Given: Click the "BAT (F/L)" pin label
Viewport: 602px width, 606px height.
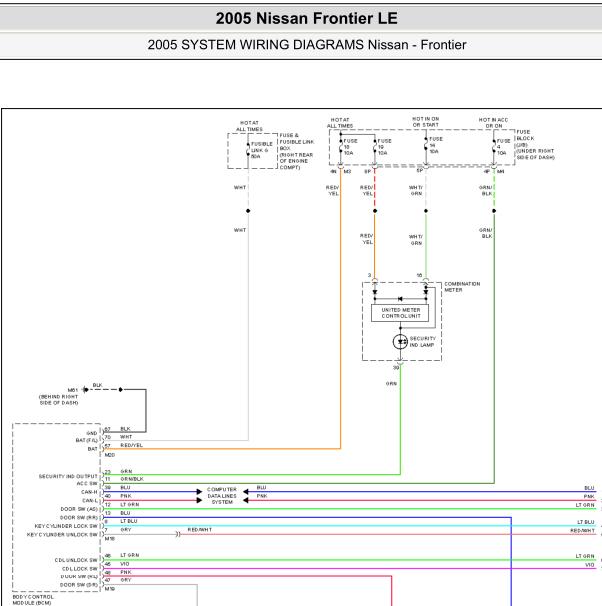Looking at the screenshot, I should point(87,440).
